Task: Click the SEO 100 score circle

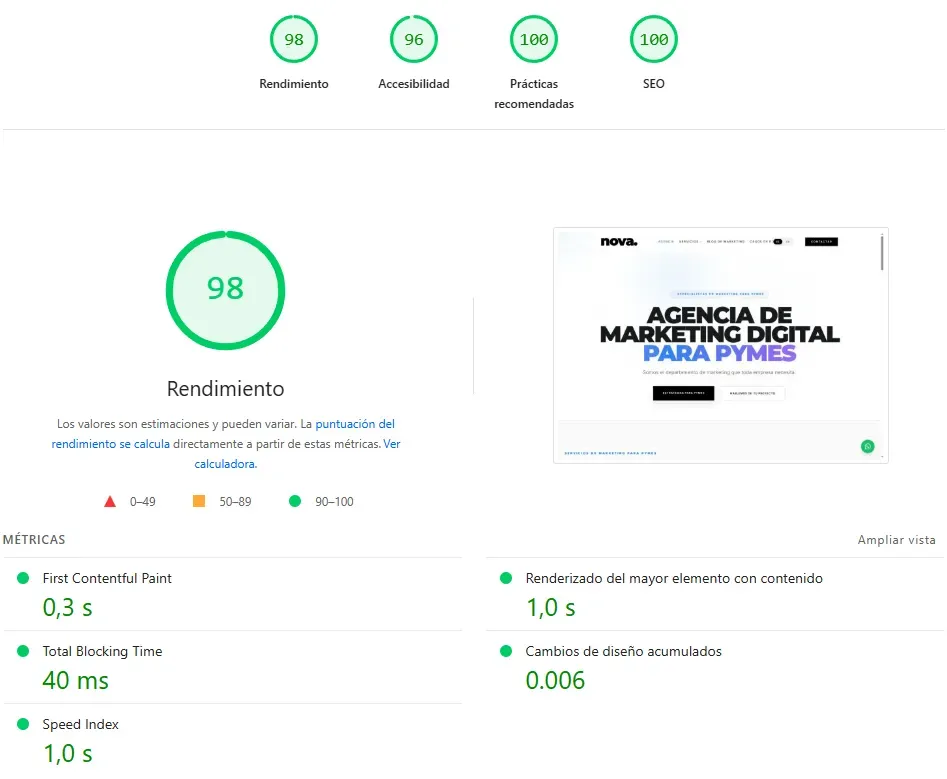Action: pos(653,39)
